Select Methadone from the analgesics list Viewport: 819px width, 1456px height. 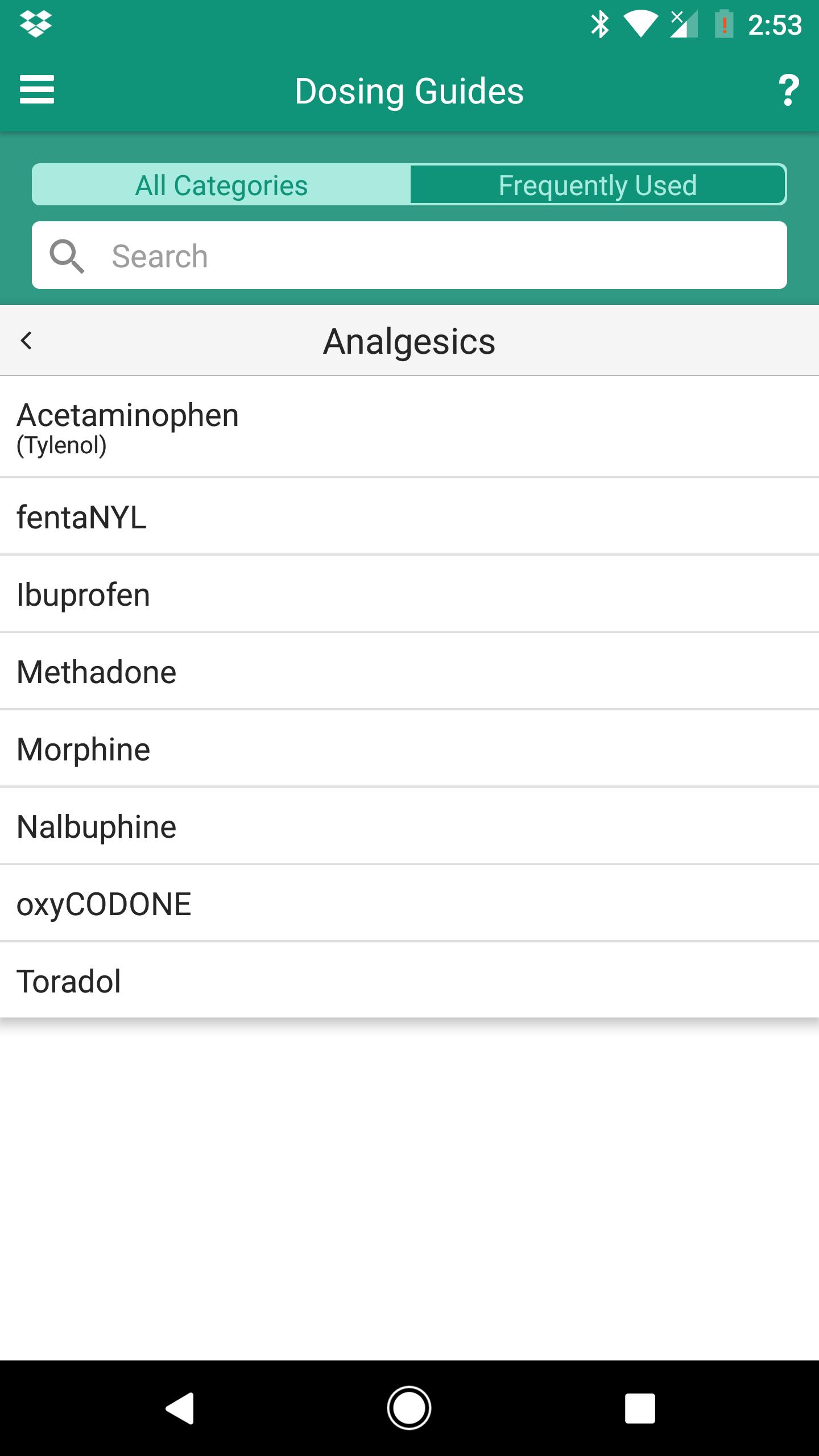click(409, 672)
